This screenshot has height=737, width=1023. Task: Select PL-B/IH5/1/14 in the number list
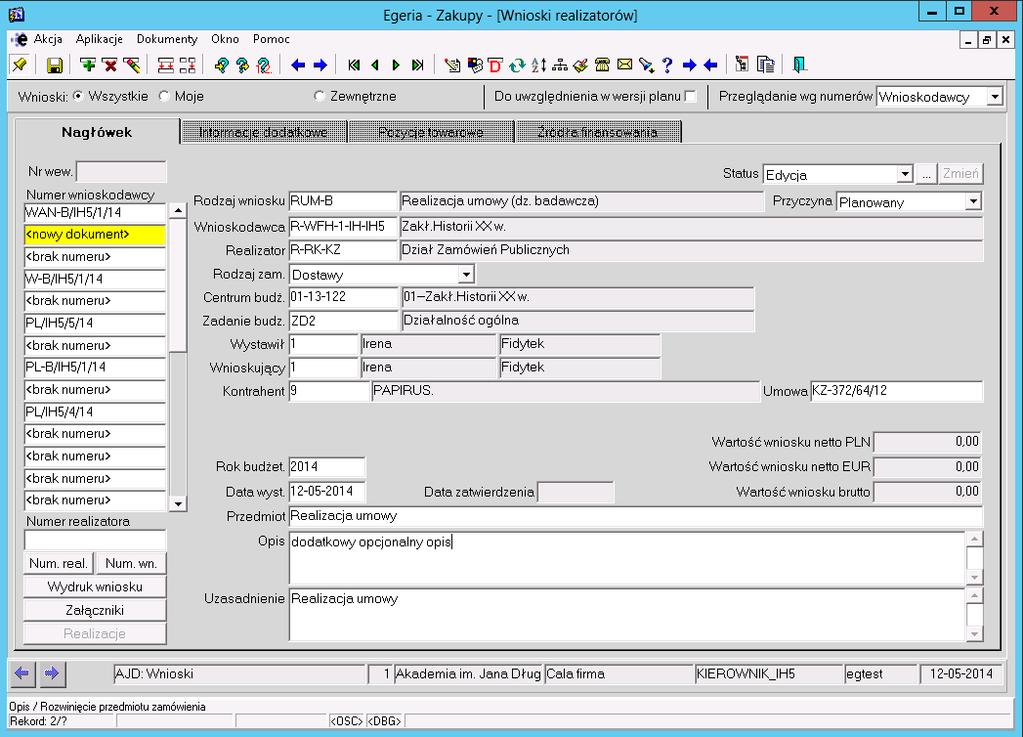(95, 367)
